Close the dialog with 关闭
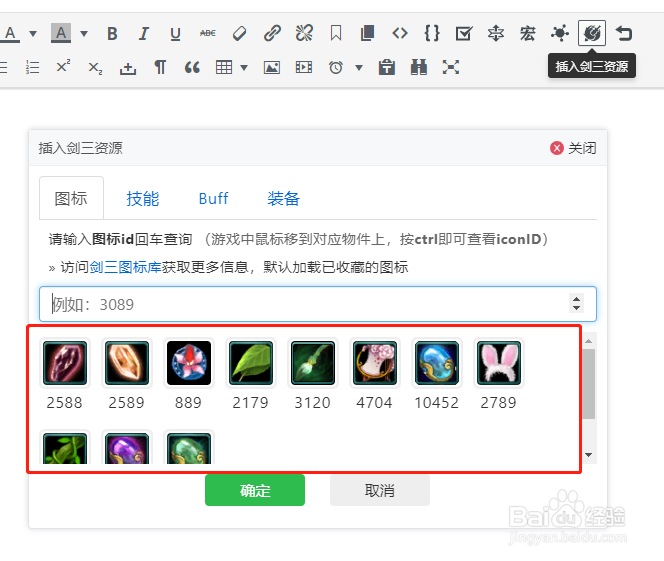This screenshot has width=664, height=561. [573, 148]
